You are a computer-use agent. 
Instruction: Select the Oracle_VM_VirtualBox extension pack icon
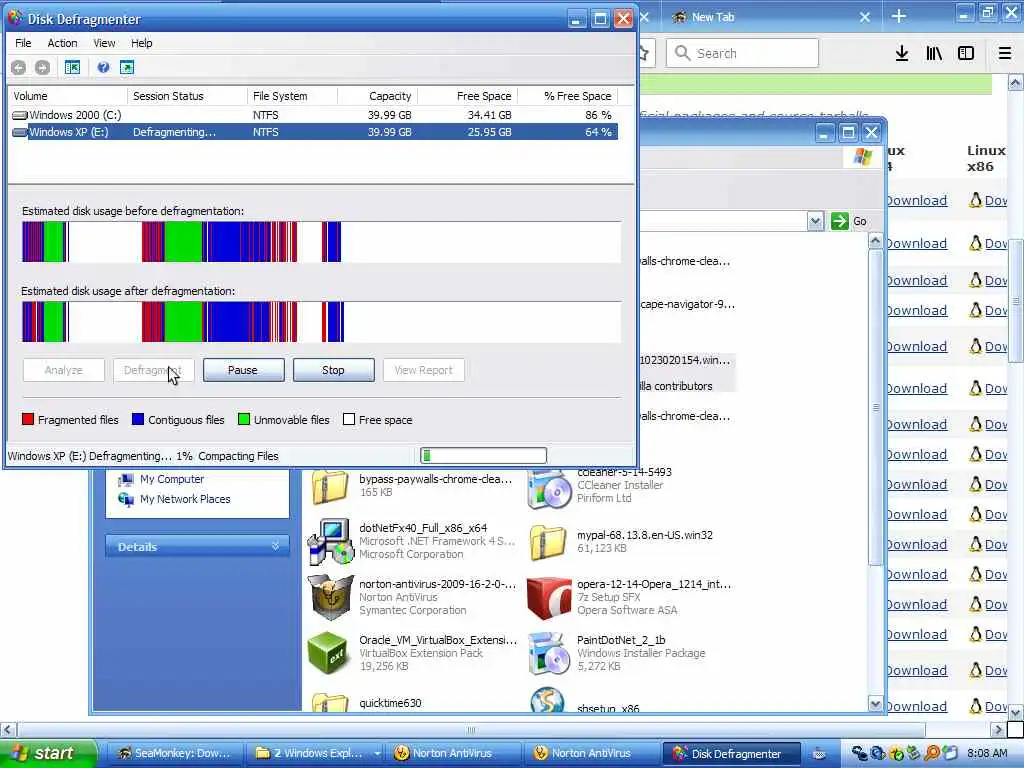coord(328,653)
